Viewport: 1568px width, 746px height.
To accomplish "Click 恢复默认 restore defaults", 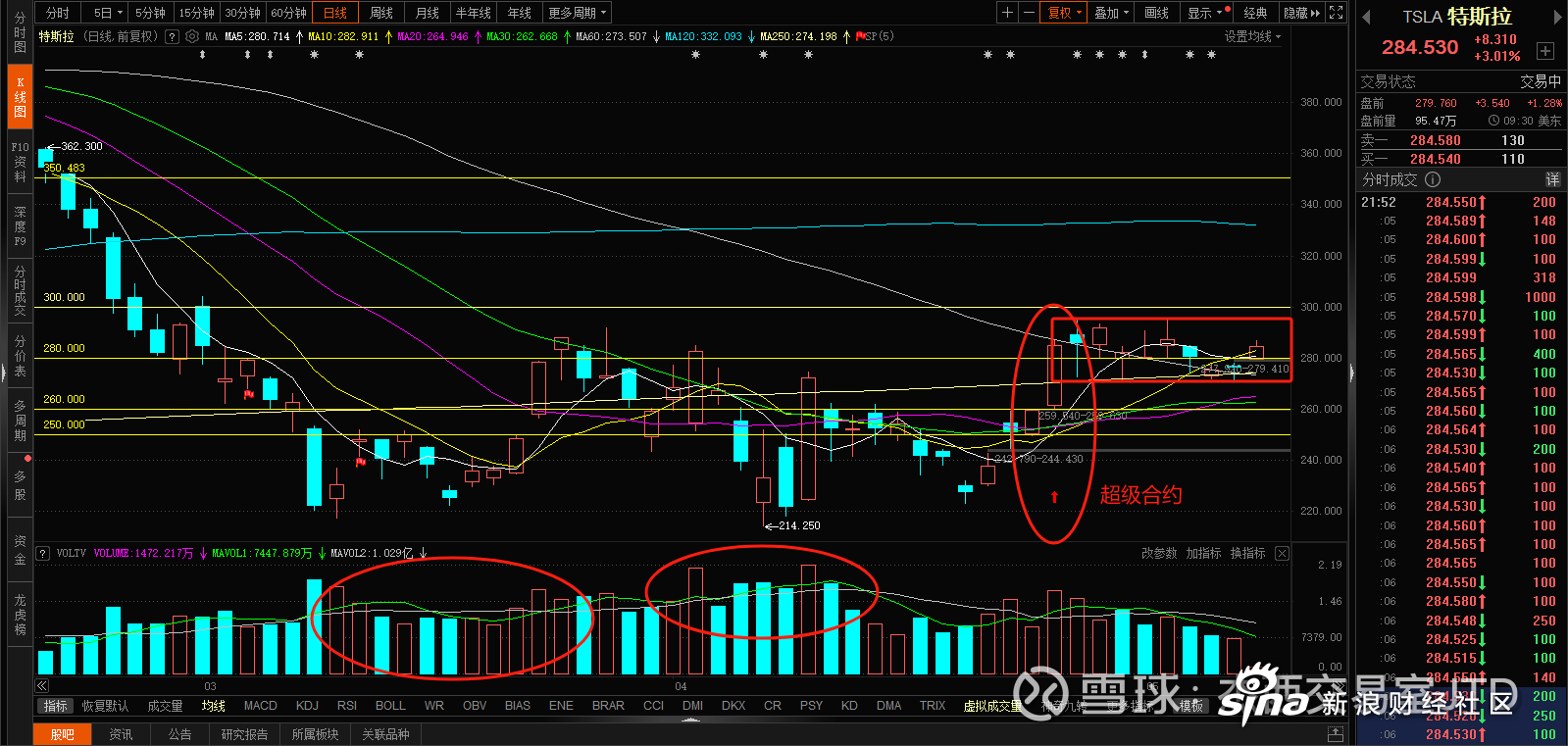I will (x=105, y=706).
